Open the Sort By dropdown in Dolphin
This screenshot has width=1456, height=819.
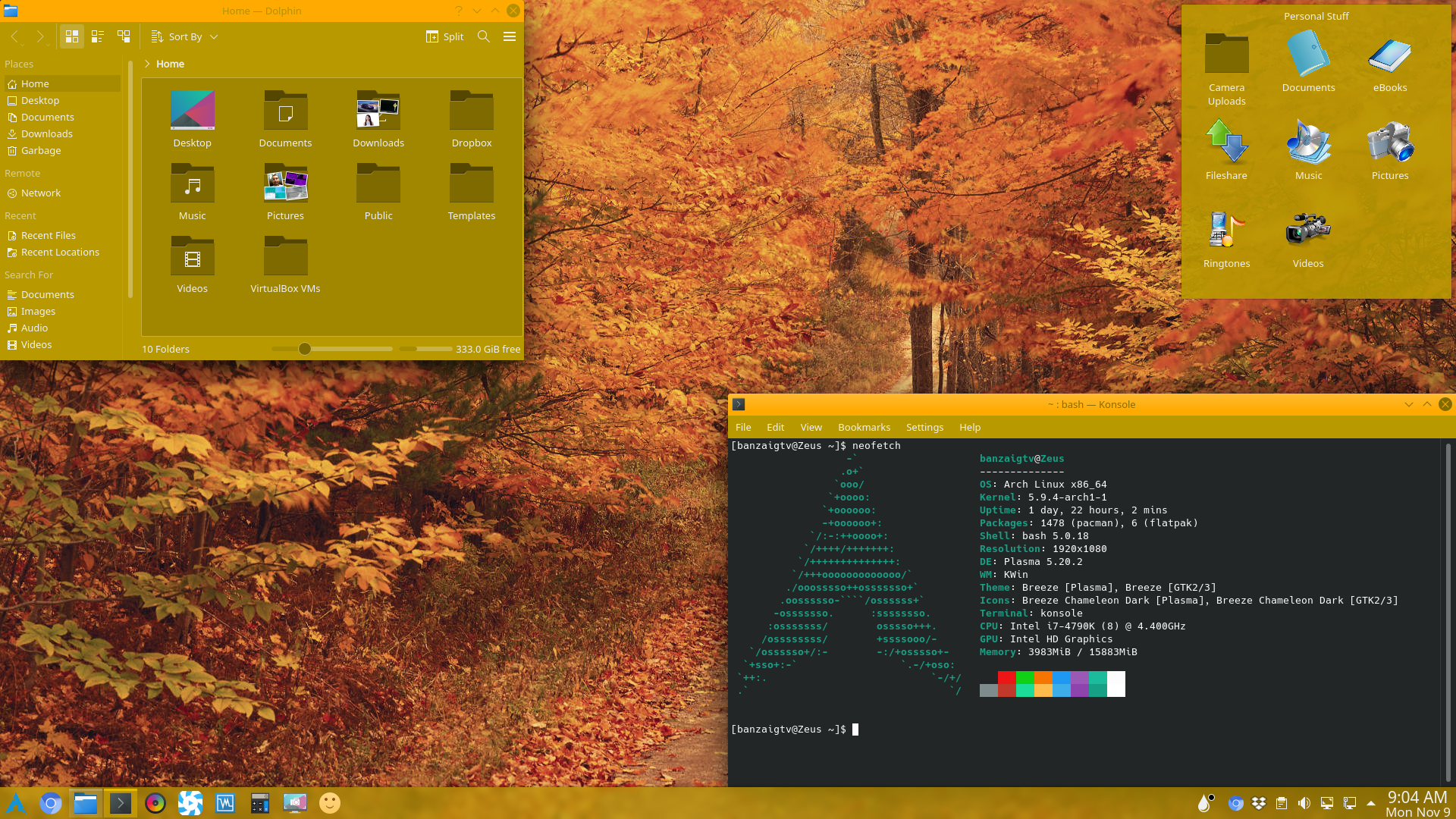coord(184,36)
